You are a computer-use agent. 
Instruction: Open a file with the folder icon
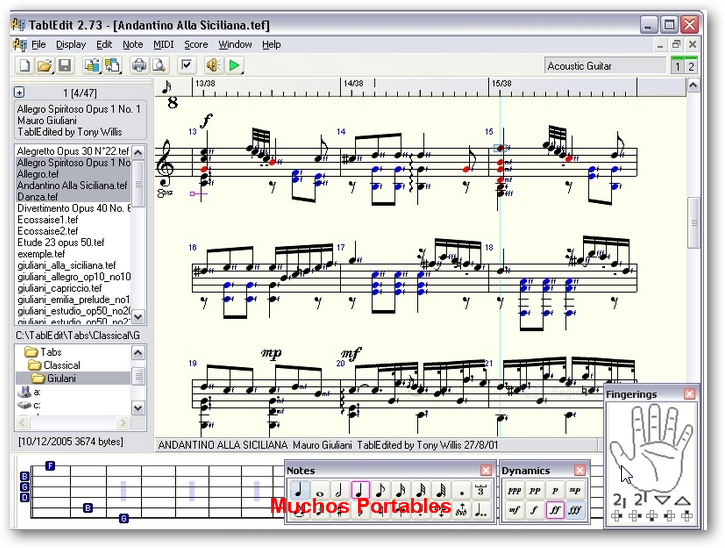44,65
